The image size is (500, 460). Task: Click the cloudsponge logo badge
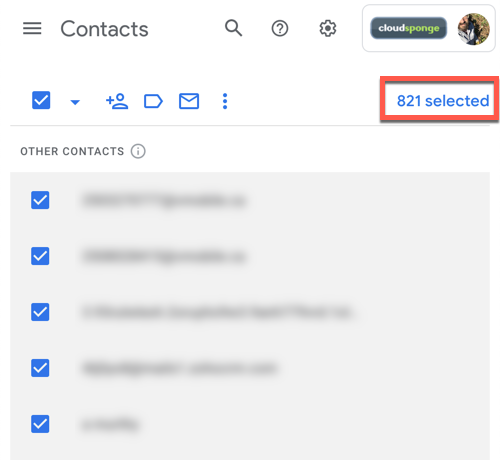click(x=408, y=28)
